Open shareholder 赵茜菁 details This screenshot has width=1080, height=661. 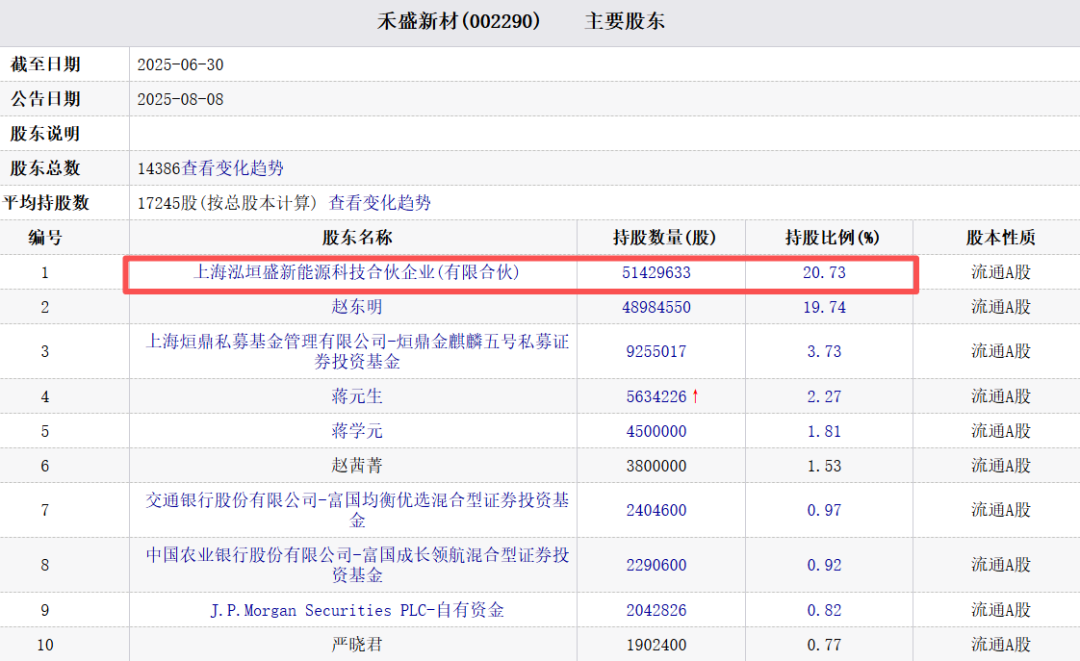[x=356, y=466]
